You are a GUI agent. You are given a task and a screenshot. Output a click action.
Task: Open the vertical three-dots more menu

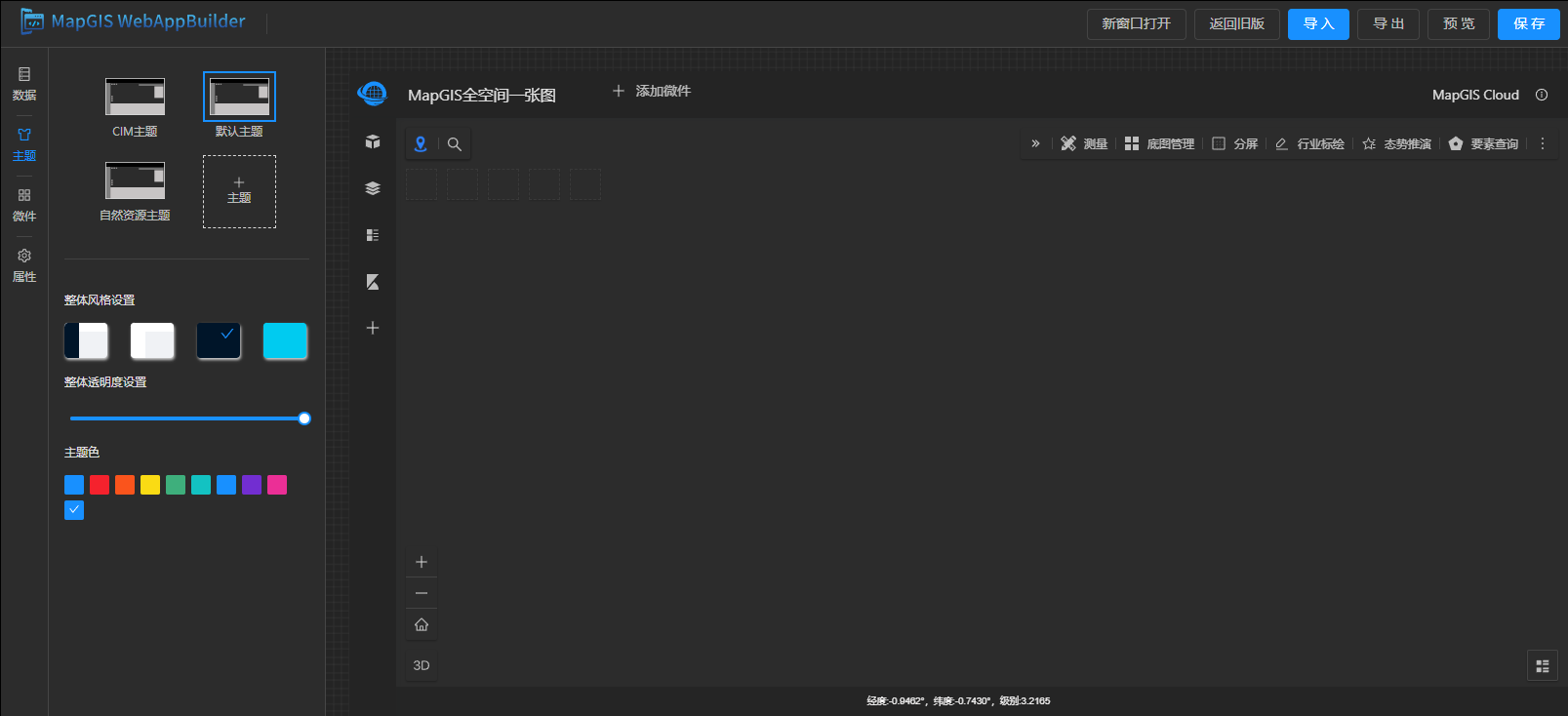coord(1543,143)
